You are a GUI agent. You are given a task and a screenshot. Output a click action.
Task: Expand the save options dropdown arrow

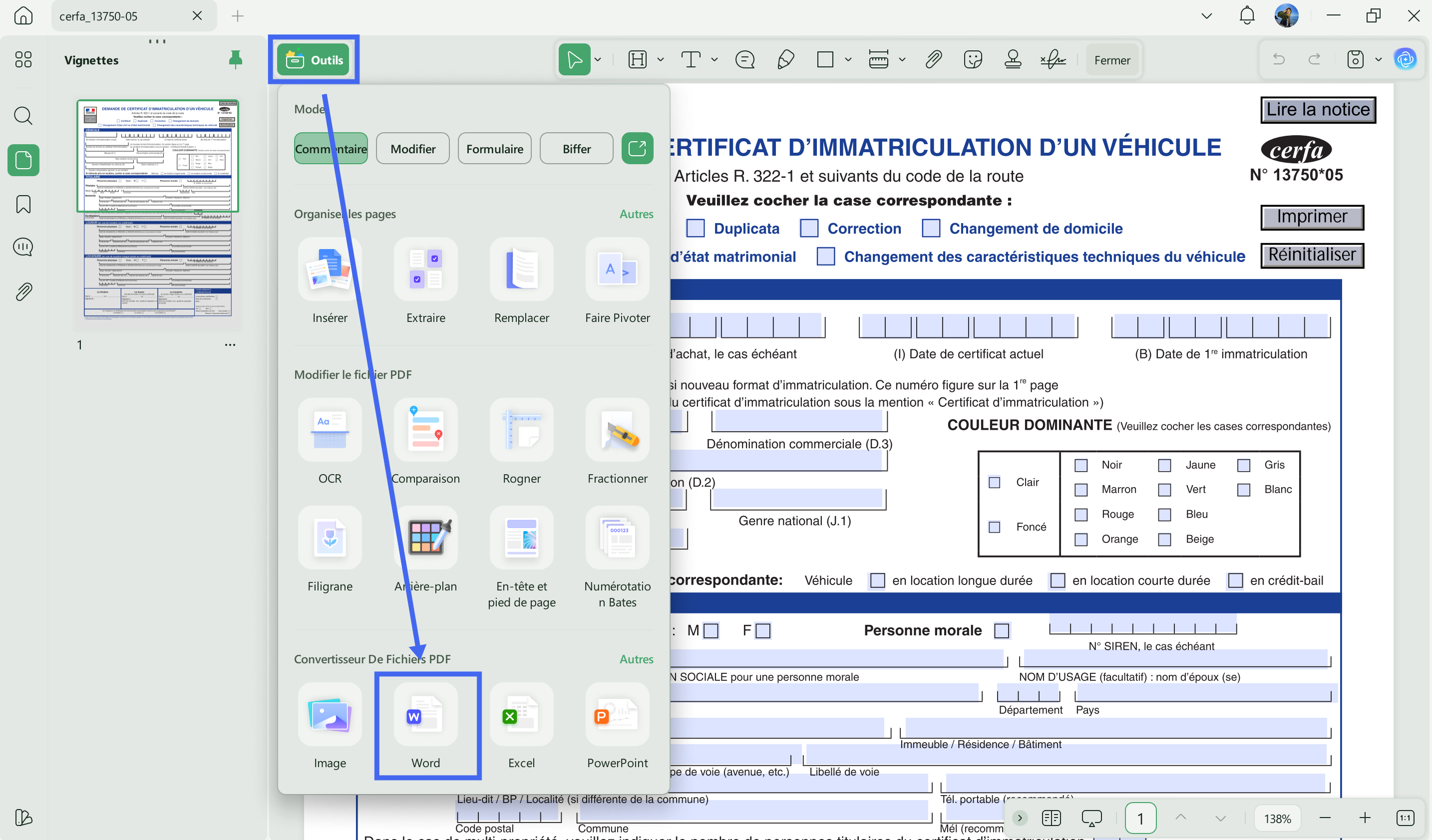click(x=1378, y=59)
